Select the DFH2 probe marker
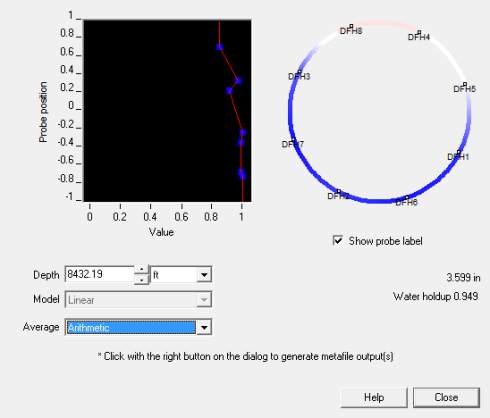 point(339,191)
